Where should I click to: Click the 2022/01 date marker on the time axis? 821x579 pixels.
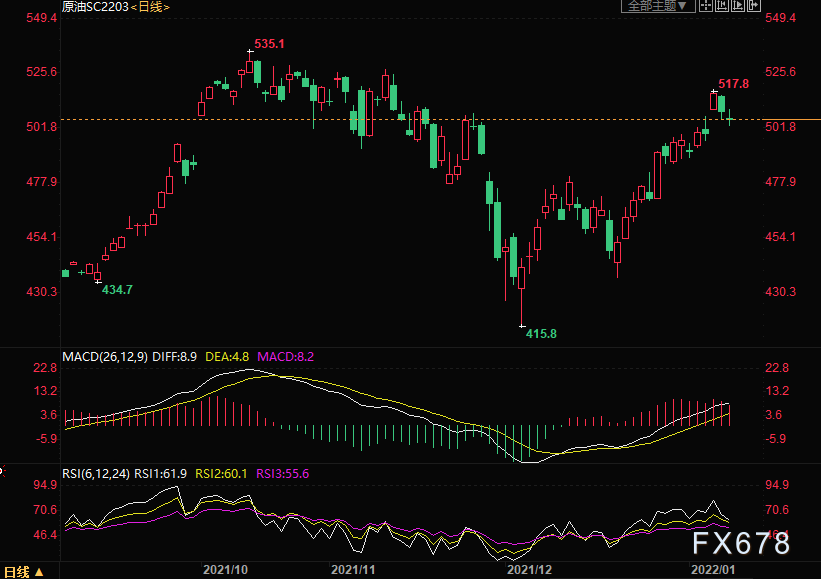coord(713,570)
